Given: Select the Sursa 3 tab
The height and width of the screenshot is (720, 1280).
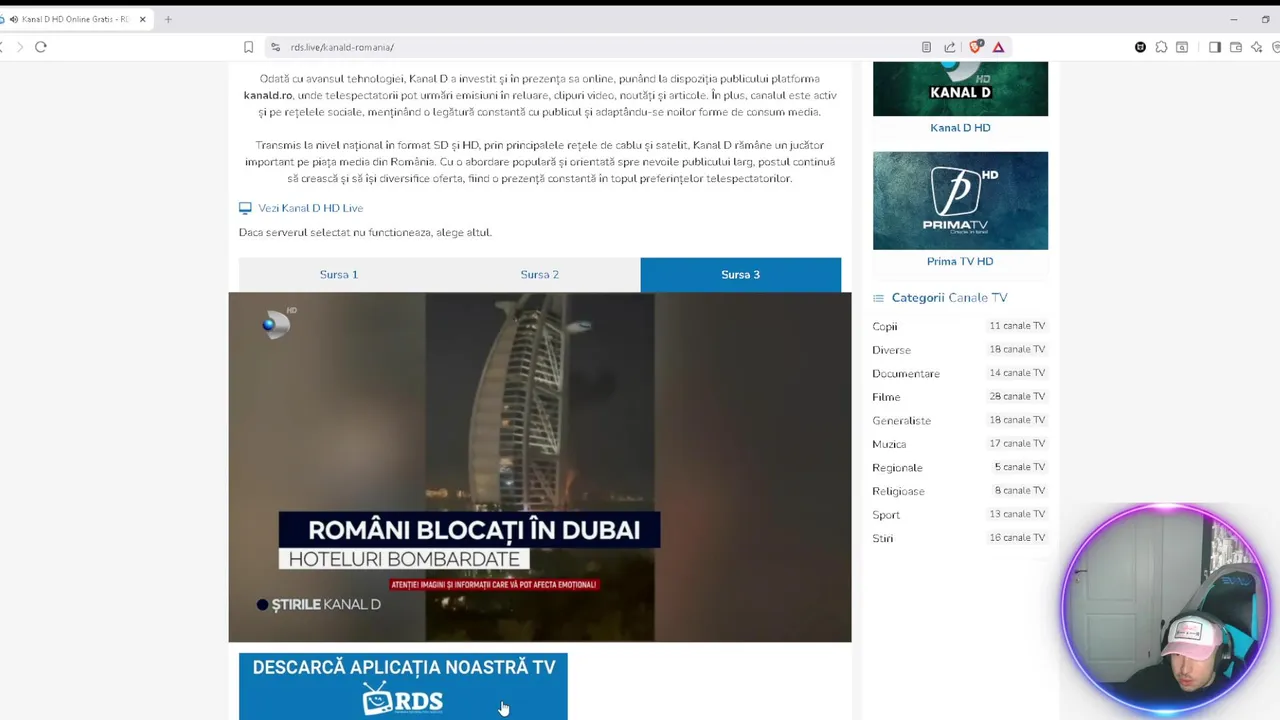Looking at the screenshot, I should pos(741,275).
